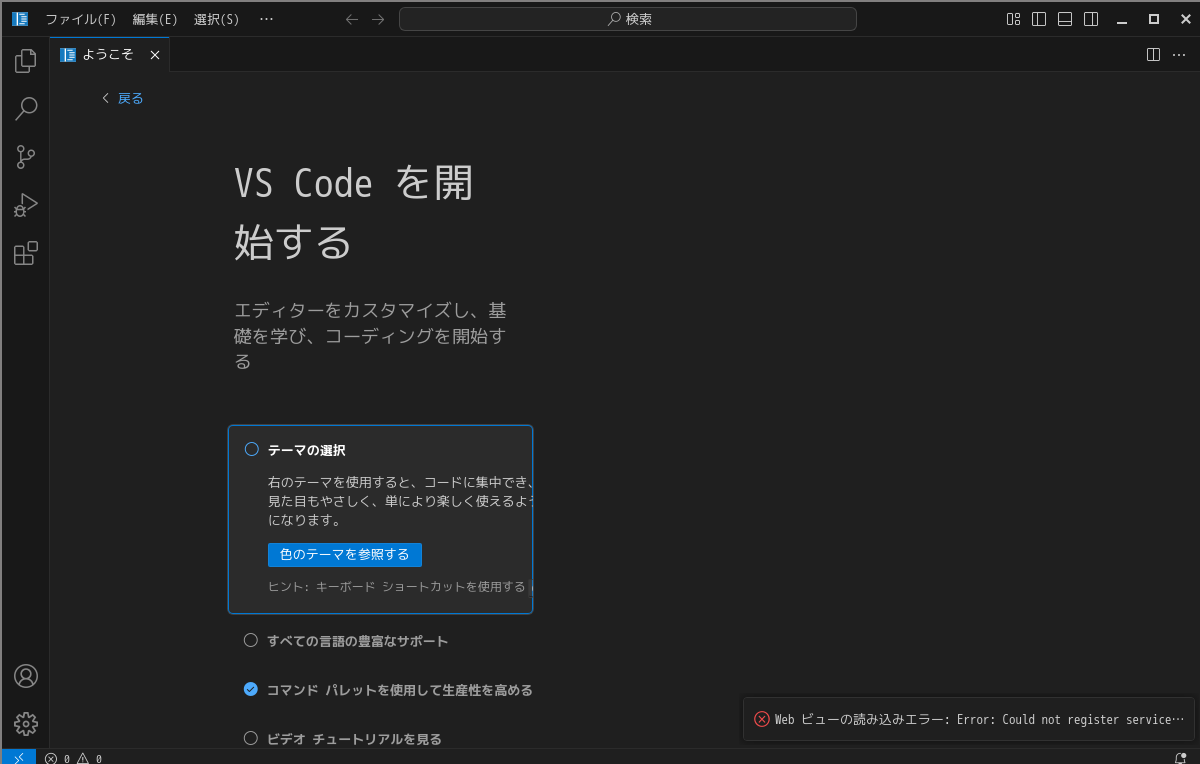This screenshot has height=764, width=1200.
Task: Open editor more actions ellipsis
Action: pos(1179,54)
